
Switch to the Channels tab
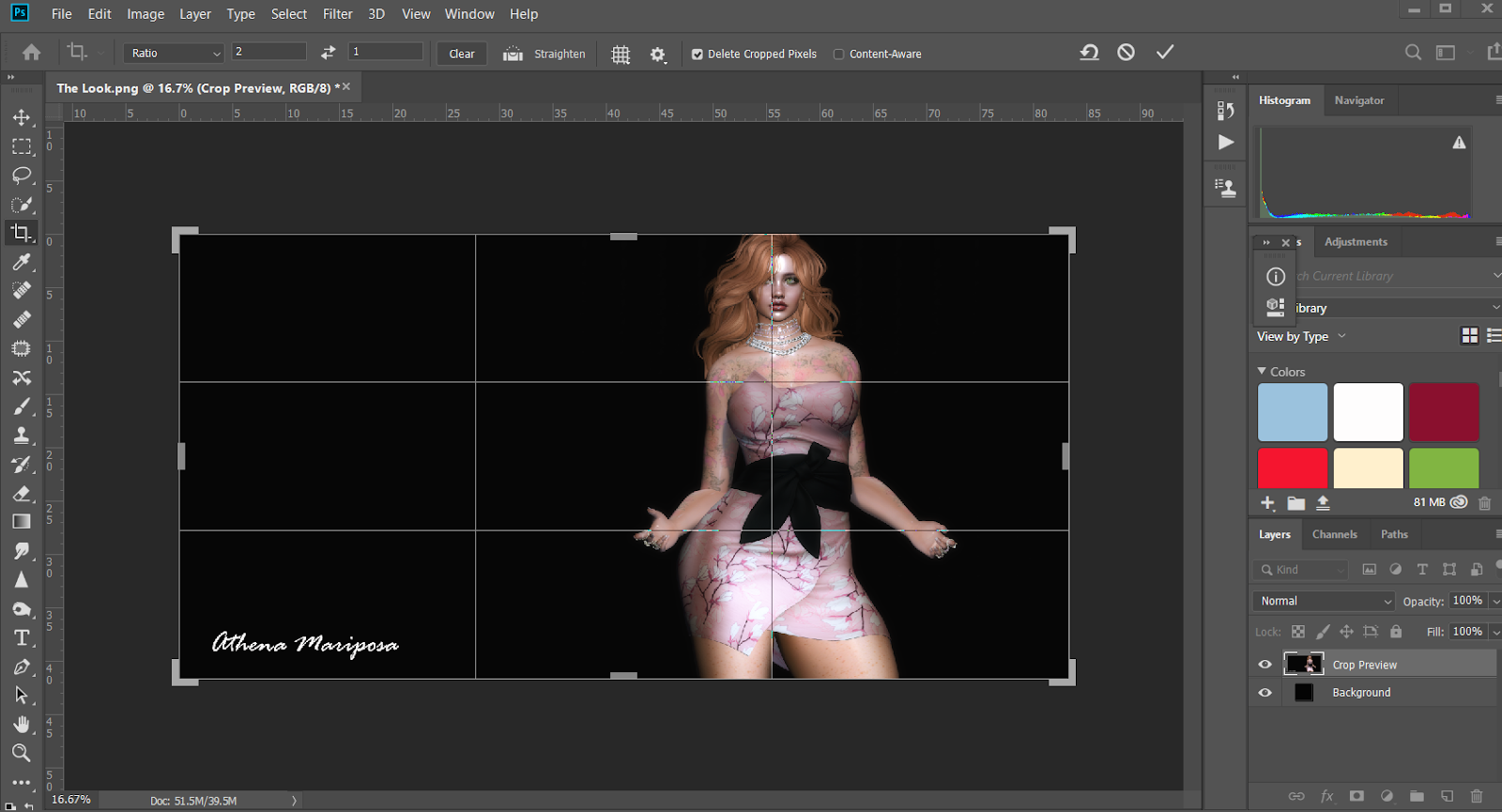(x=1334, y=534)
